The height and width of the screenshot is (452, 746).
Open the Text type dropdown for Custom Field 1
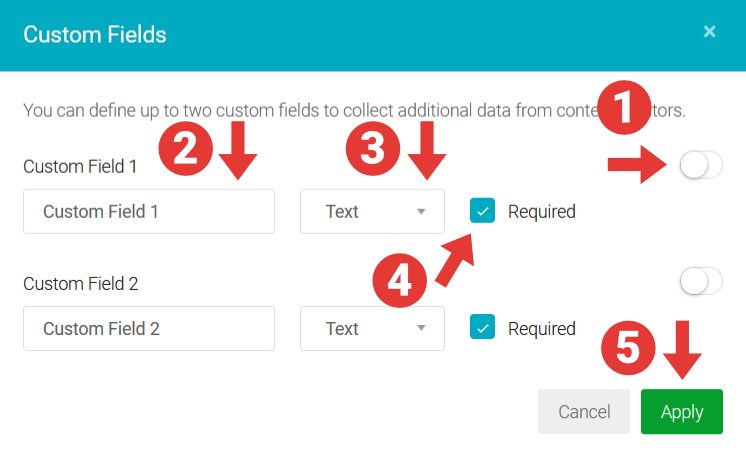pyautogui.click(x=372, y=212)
